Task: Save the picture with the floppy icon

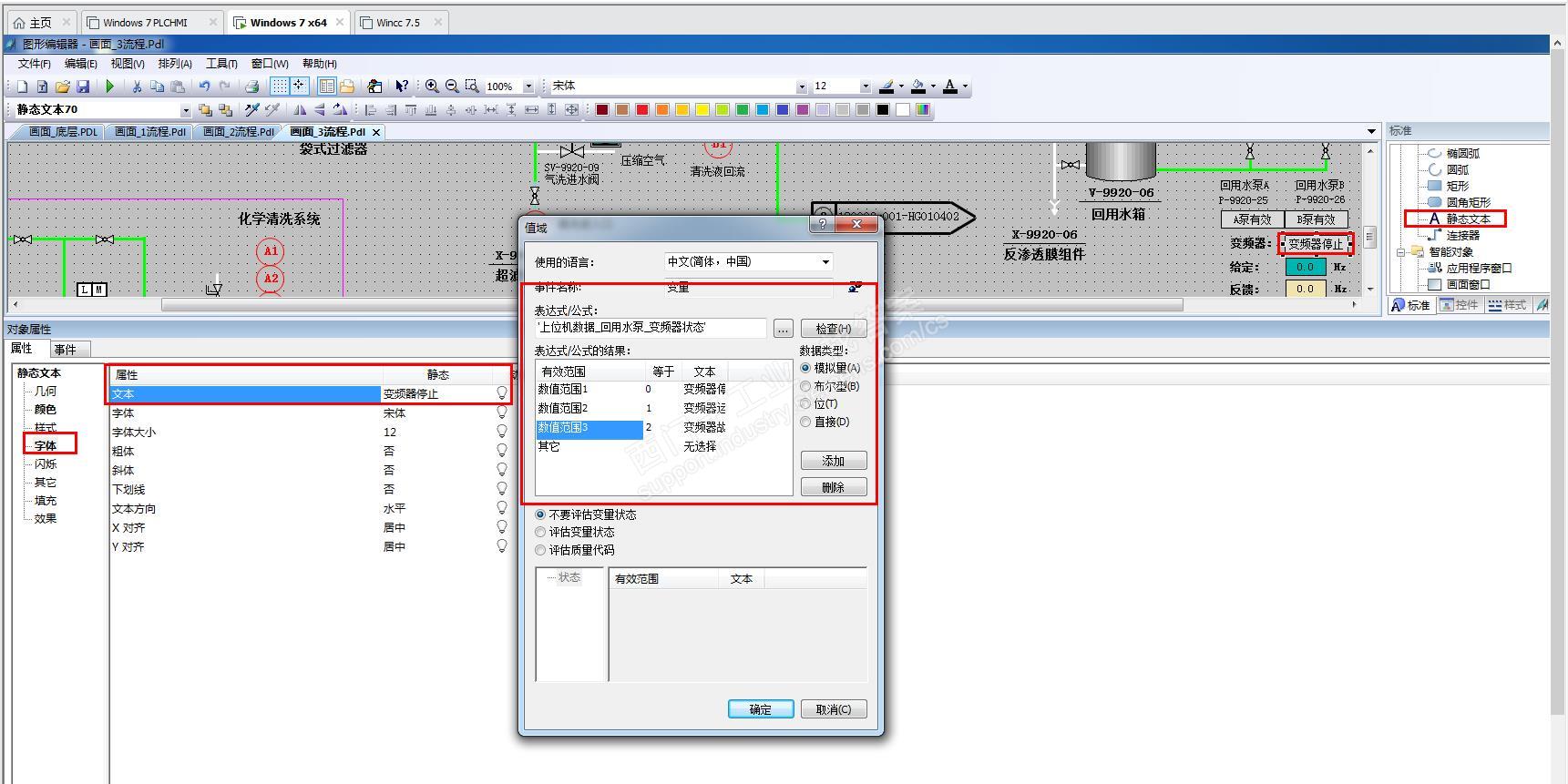Action: click(x=83, y=87)
